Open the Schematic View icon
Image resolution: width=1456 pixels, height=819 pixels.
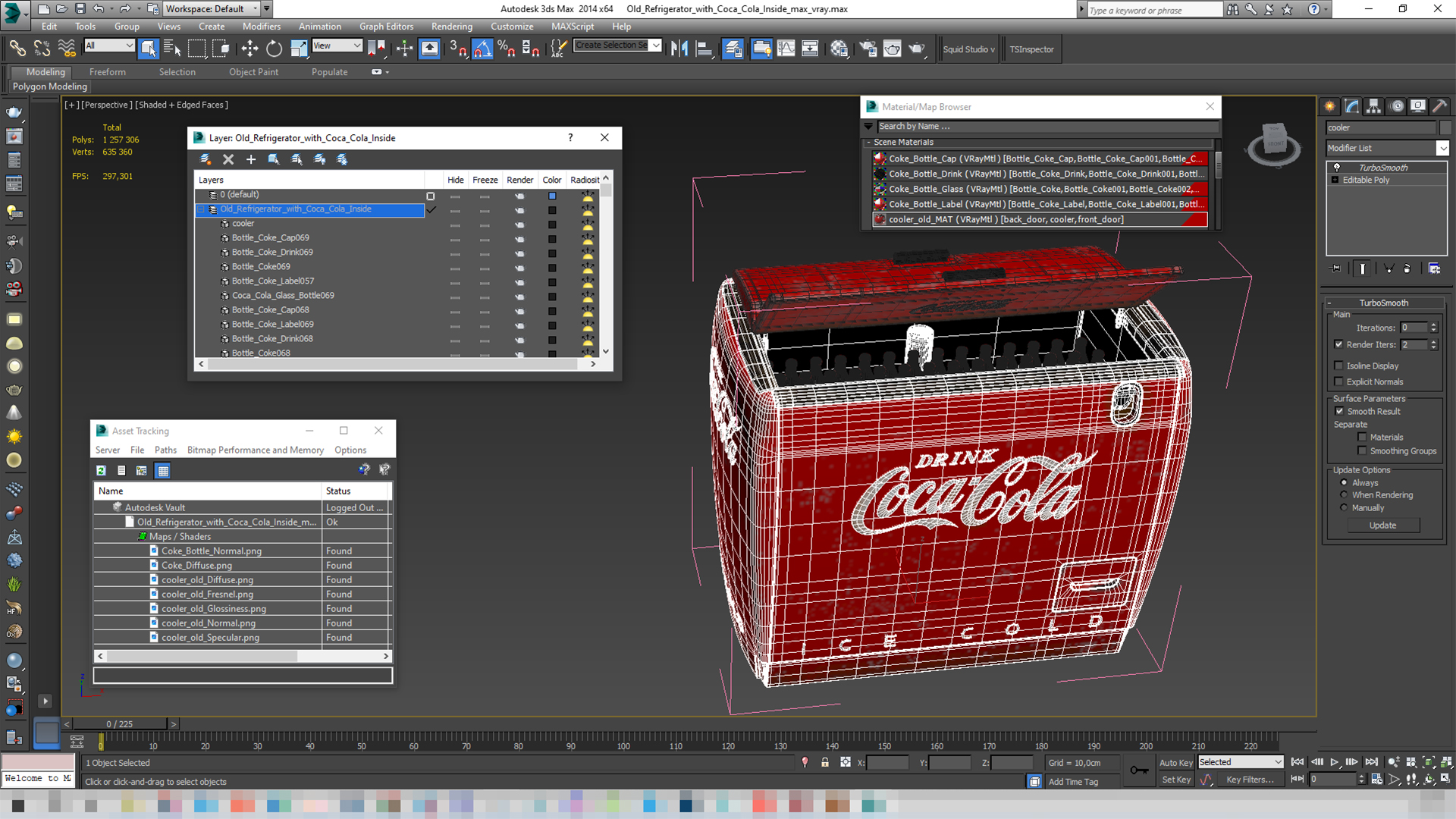coord(810,49)
